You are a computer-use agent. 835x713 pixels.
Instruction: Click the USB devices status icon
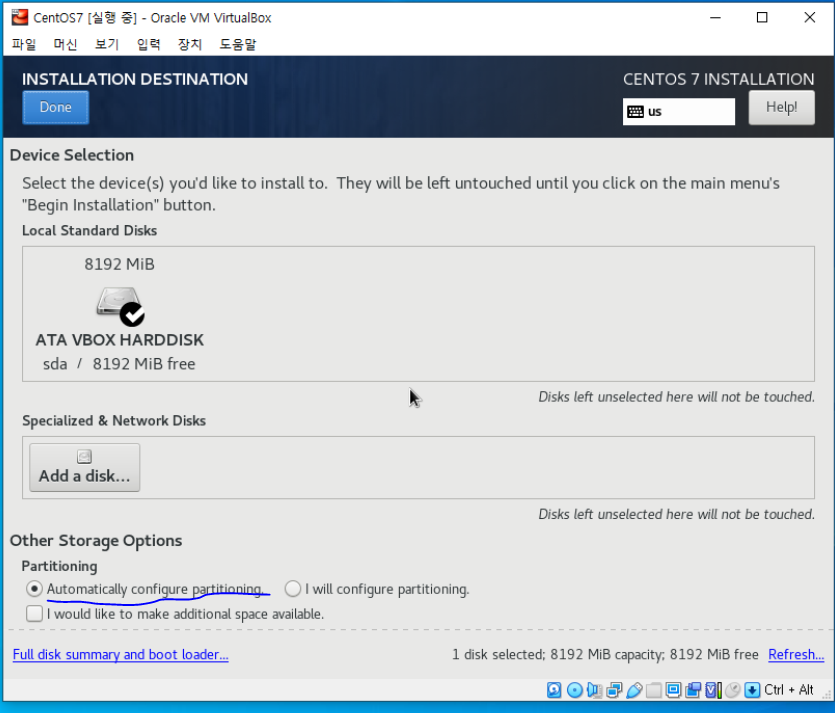pos(634,690)
